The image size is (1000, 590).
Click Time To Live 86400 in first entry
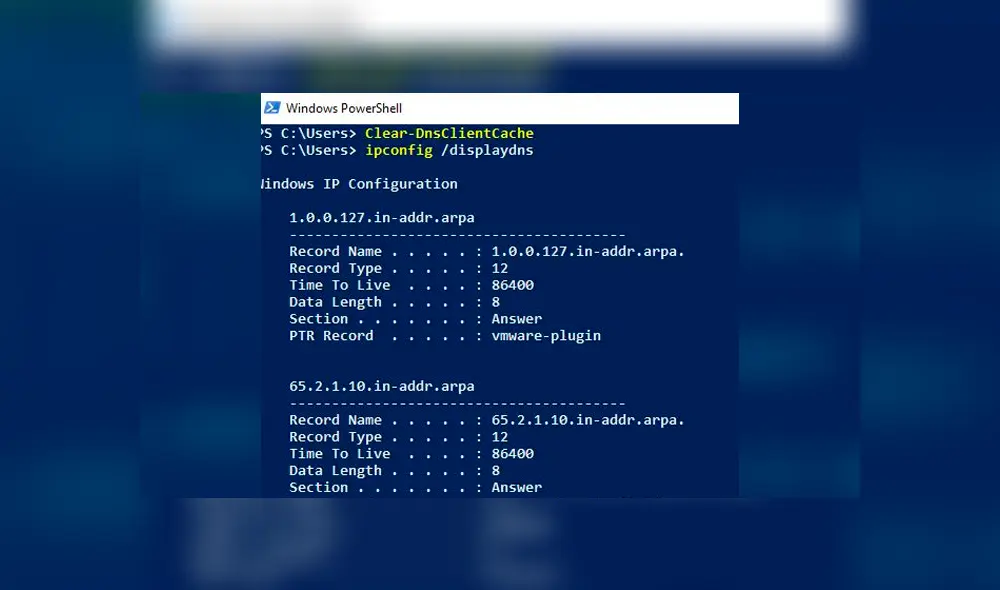(512, 285)
